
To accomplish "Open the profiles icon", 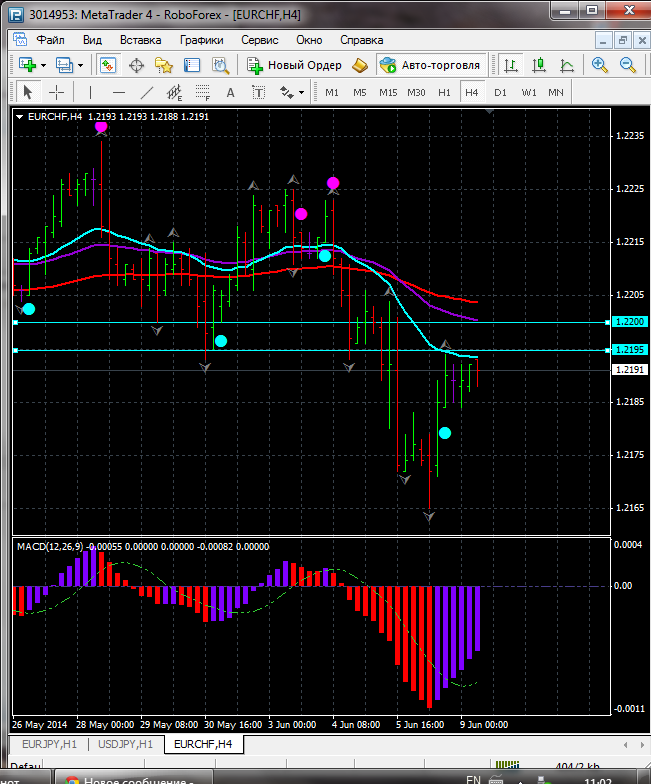I will point(64,65).
